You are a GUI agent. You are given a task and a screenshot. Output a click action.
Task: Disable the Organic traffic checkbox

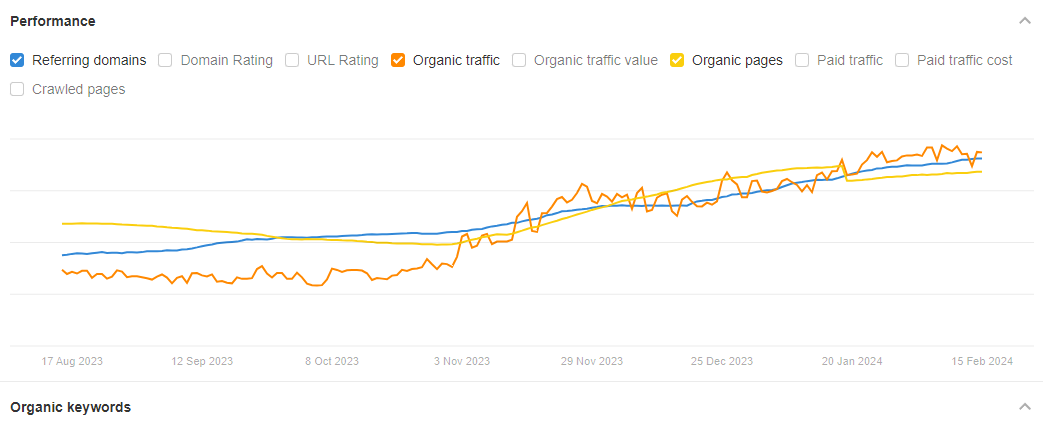[x=398, y=60]
